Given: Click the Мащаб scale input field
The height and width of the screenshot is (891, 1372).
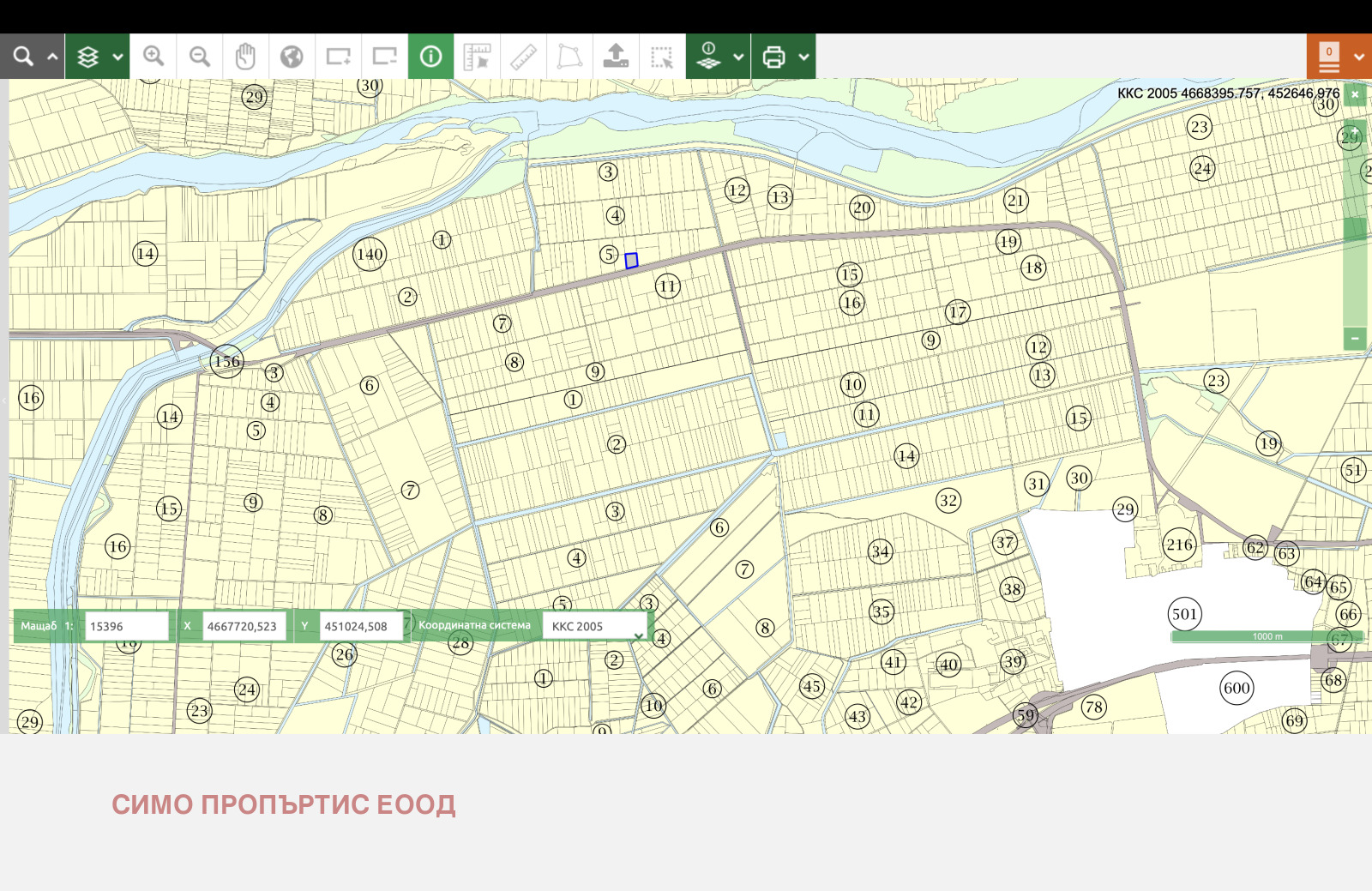Looking at the screenshot, I should point(126,626).
